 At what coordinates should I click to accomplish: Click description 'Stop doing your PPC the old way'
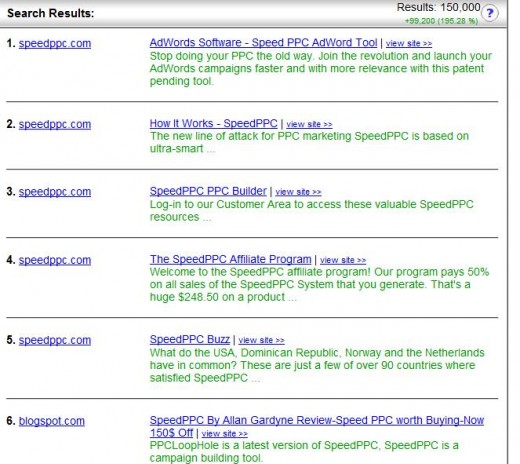pos(321,69)
